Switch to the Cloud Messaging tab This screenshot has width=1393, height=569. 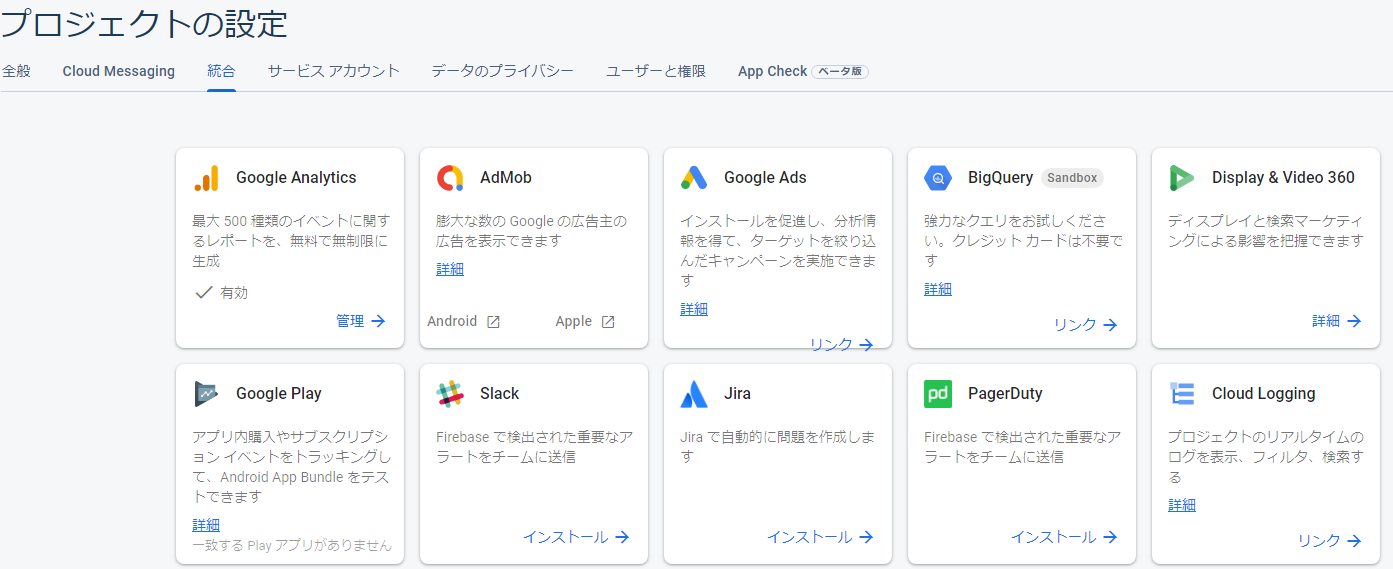118,71
